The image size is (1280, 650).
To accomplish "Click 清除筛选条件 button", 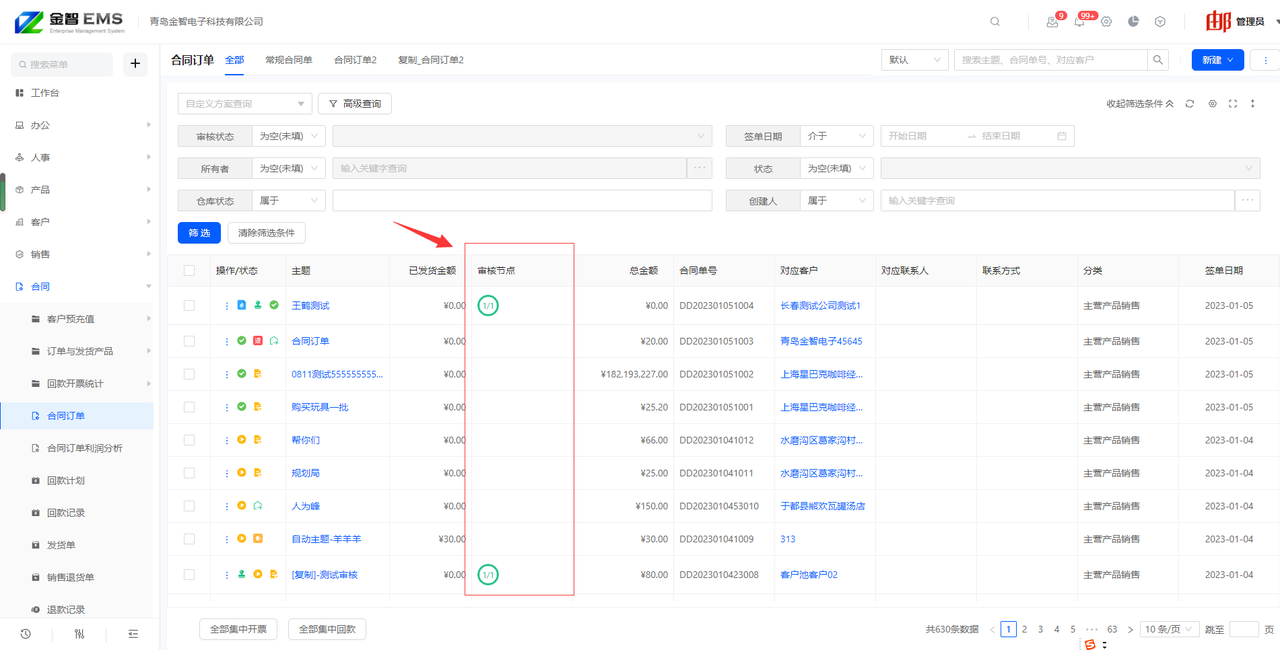I will click(267, 233).
